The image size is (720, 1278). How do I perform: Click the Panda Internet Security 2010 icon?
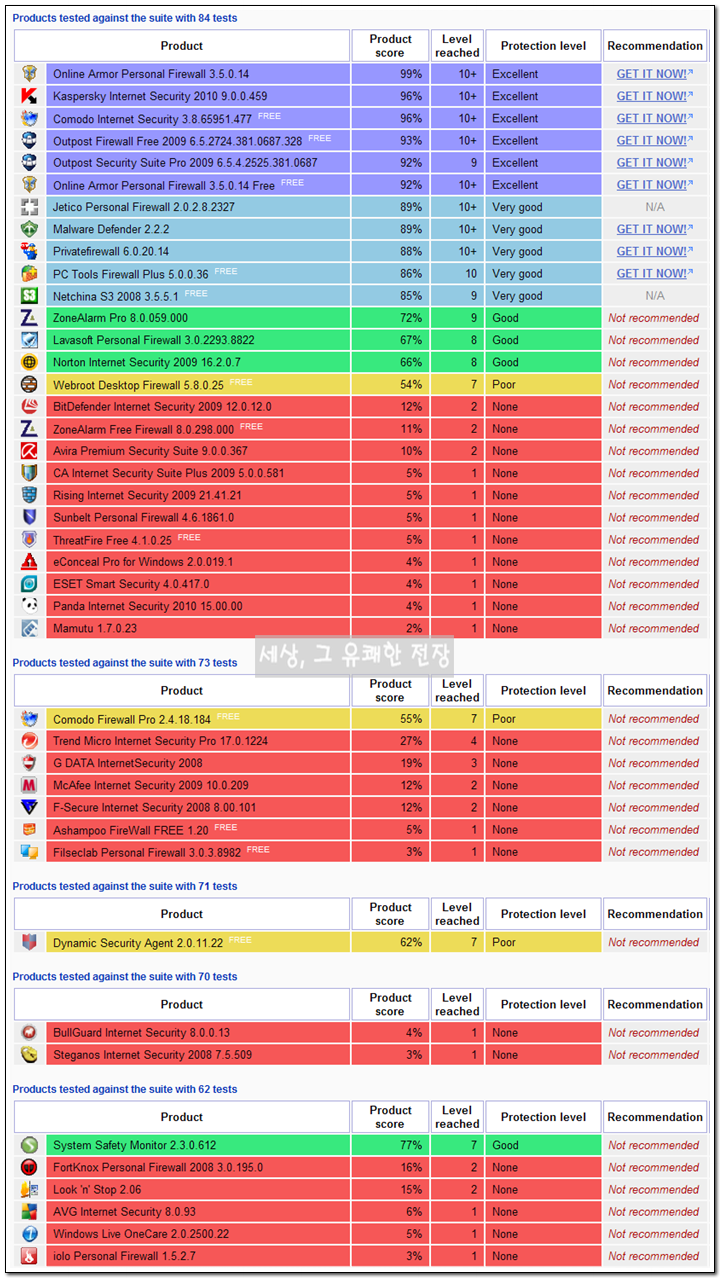pyautogui.click(x=30, y=606)
